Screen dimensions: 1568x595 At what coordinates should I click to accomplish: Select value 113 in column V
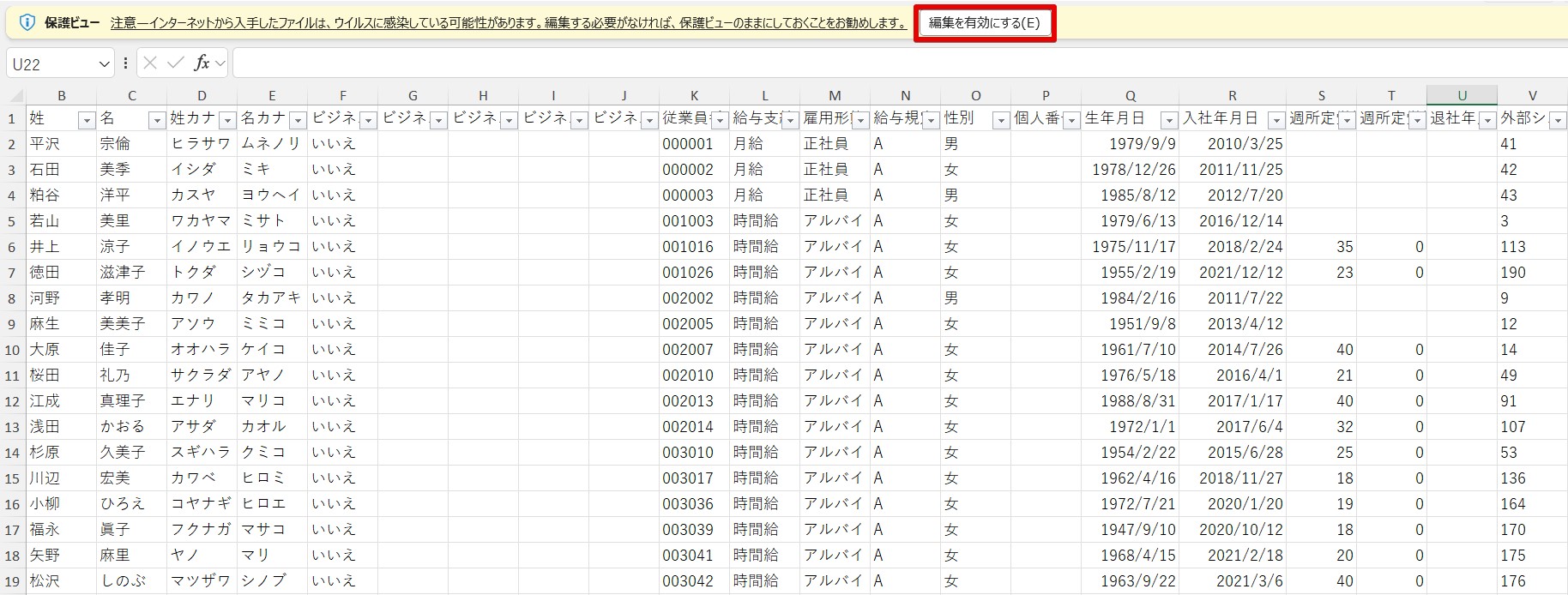tap(1532, 247)
